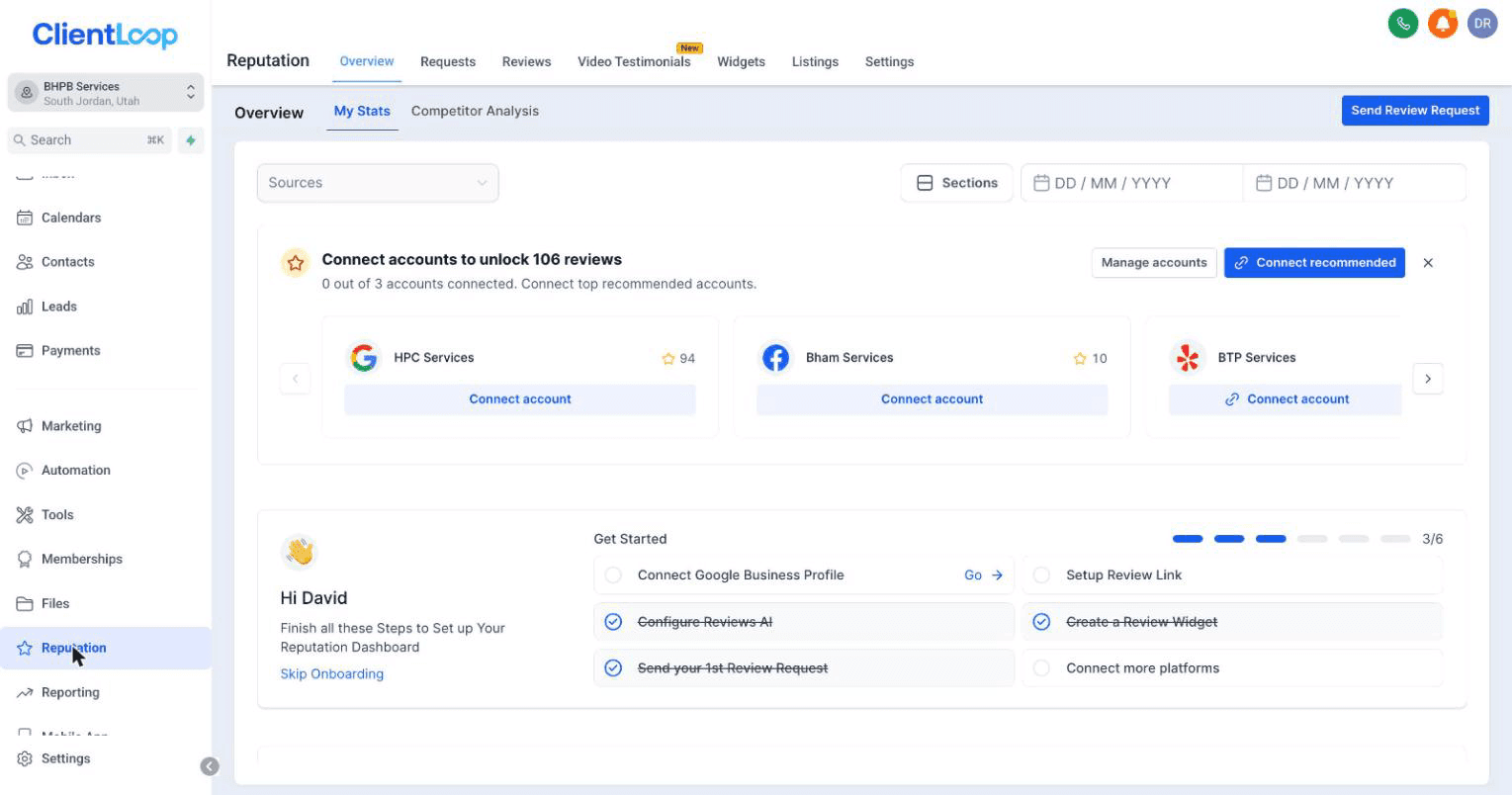Screen dimensions: 1512x795
Task: Toggle the Configure Reviews AI checkmark
Action: [613, 622]
